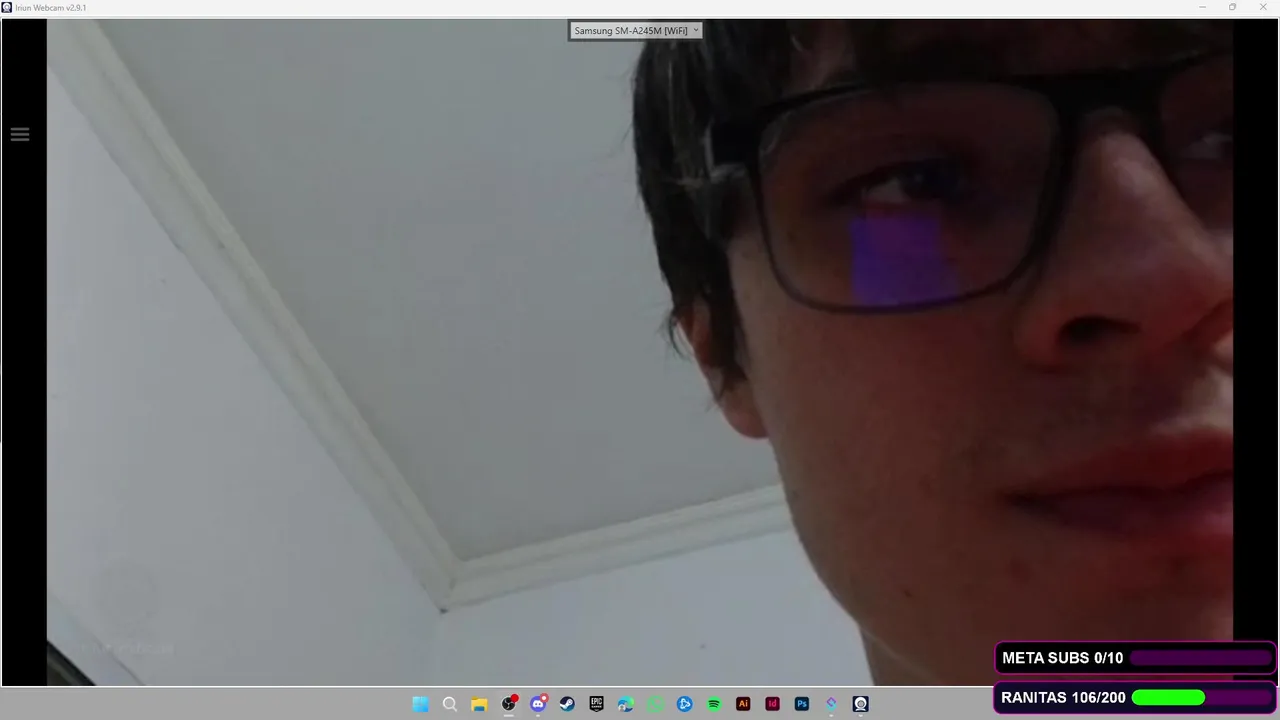Click the RANITAS 106/200 label
The height and width of the screenshot is (720, 1280).
tap(1063, 697)
